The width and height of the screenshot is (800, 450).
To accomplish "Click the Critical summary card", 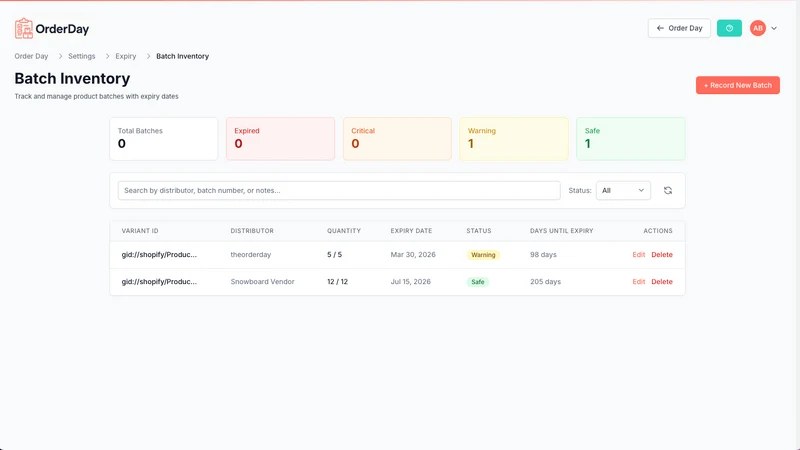I will [x=397, y=139].
